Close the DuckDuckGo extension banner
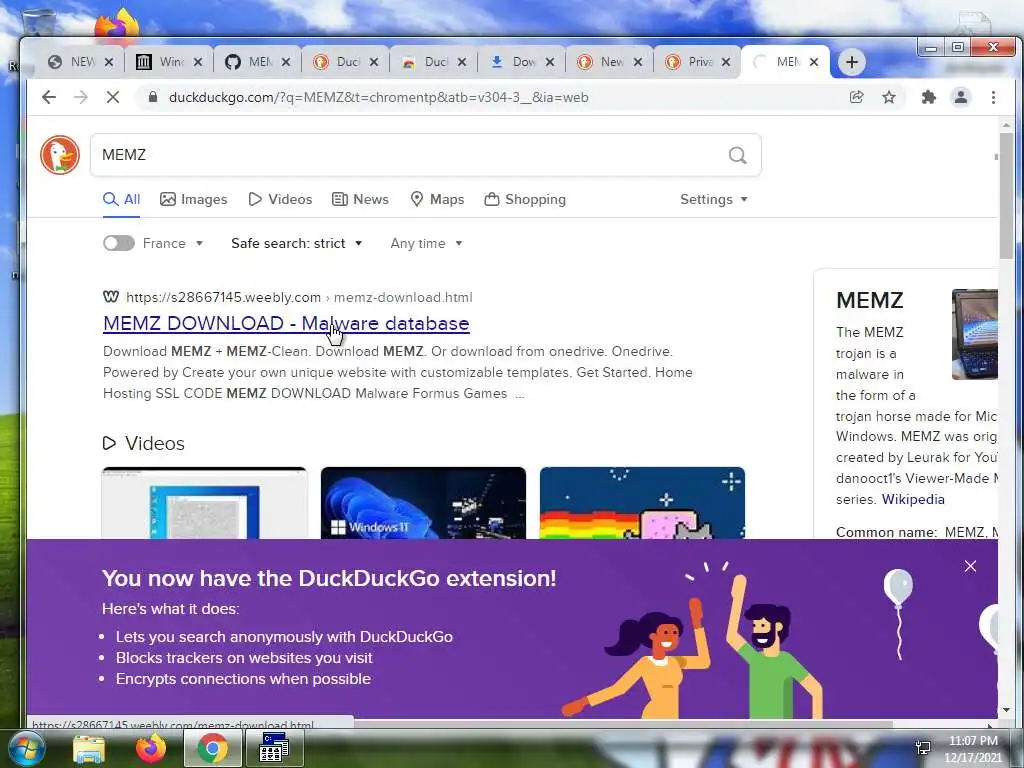Viewport: 1024px width, 768px height. [x=970, y=566]
